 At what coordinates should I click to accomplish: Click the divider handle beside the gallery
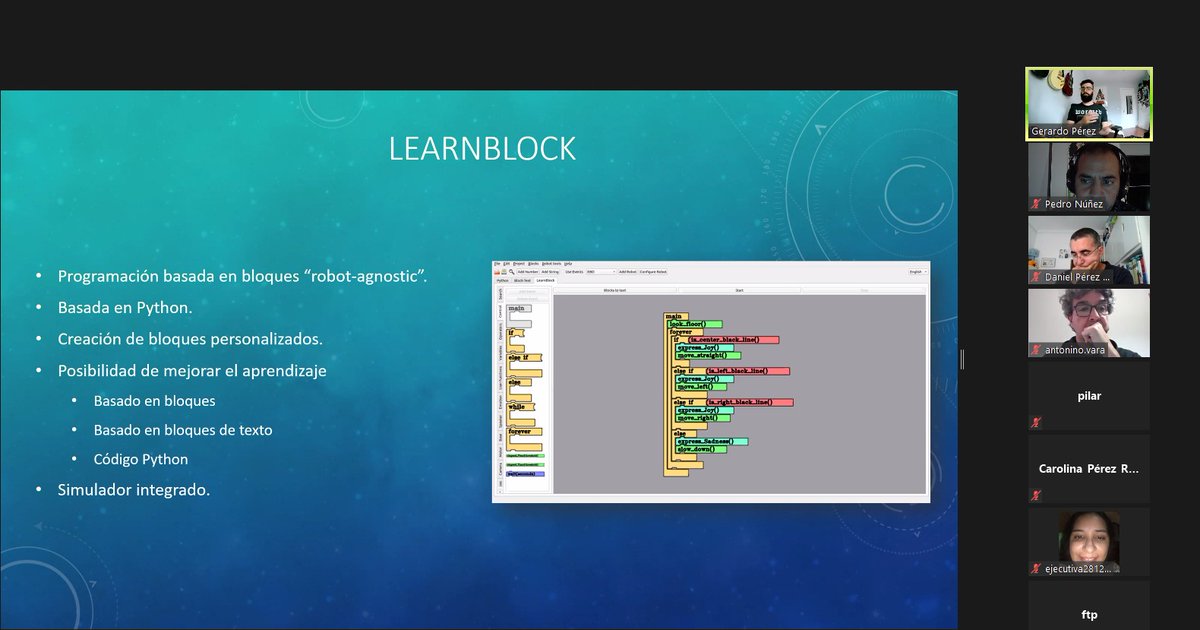coord(962,360)
